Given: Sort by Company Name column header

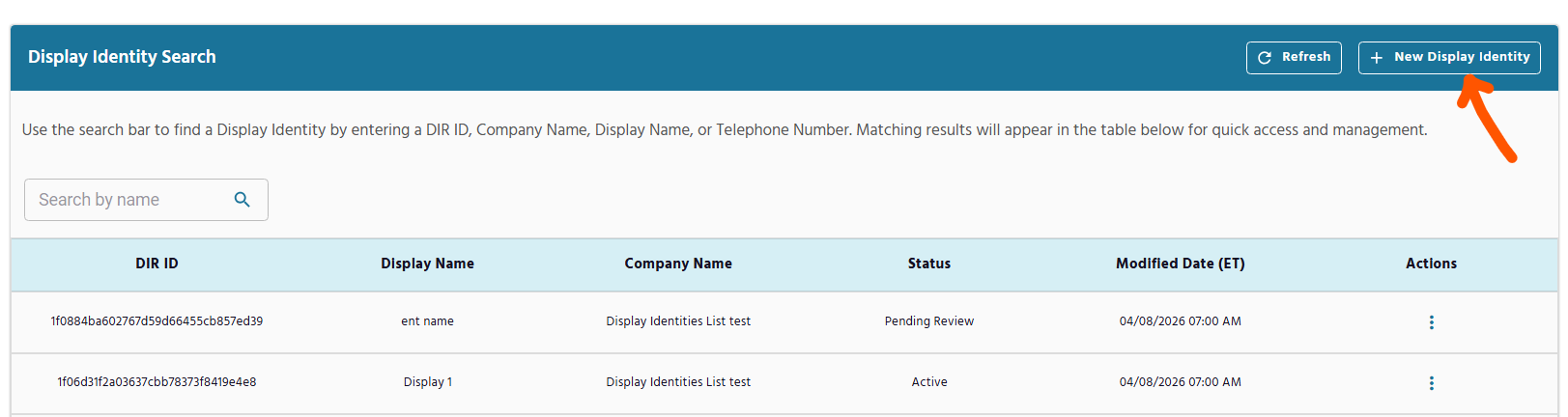Looking at the screenshot, I should 678,264.
